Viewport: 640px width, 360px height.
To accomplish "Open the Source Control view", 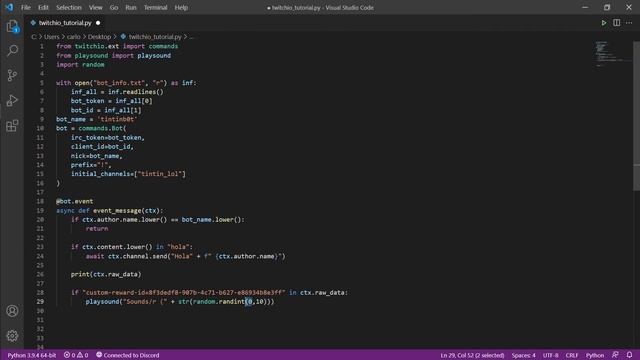I will 12,75.
